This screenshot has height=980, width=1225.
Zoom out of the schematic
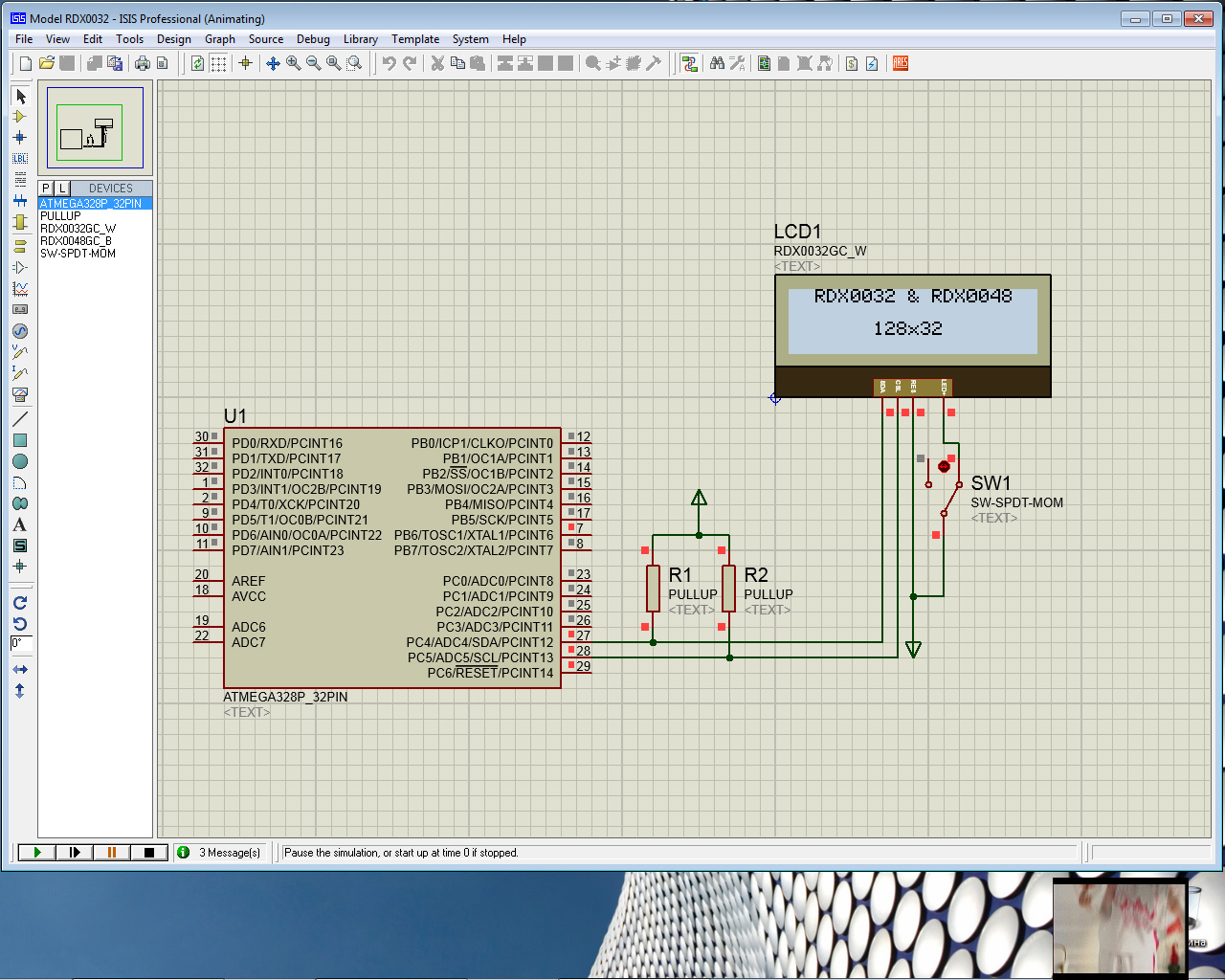pos(313,63)
